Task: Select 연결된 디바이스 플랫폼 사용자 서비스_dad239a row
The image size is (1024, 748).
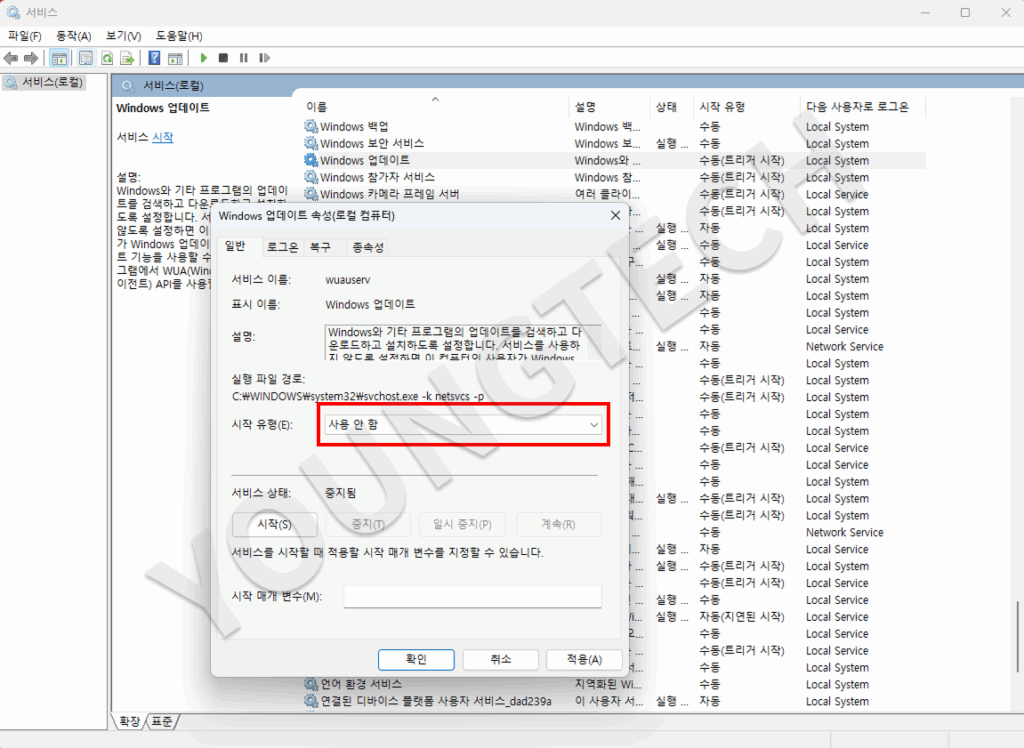Action: tap(614, 701)
